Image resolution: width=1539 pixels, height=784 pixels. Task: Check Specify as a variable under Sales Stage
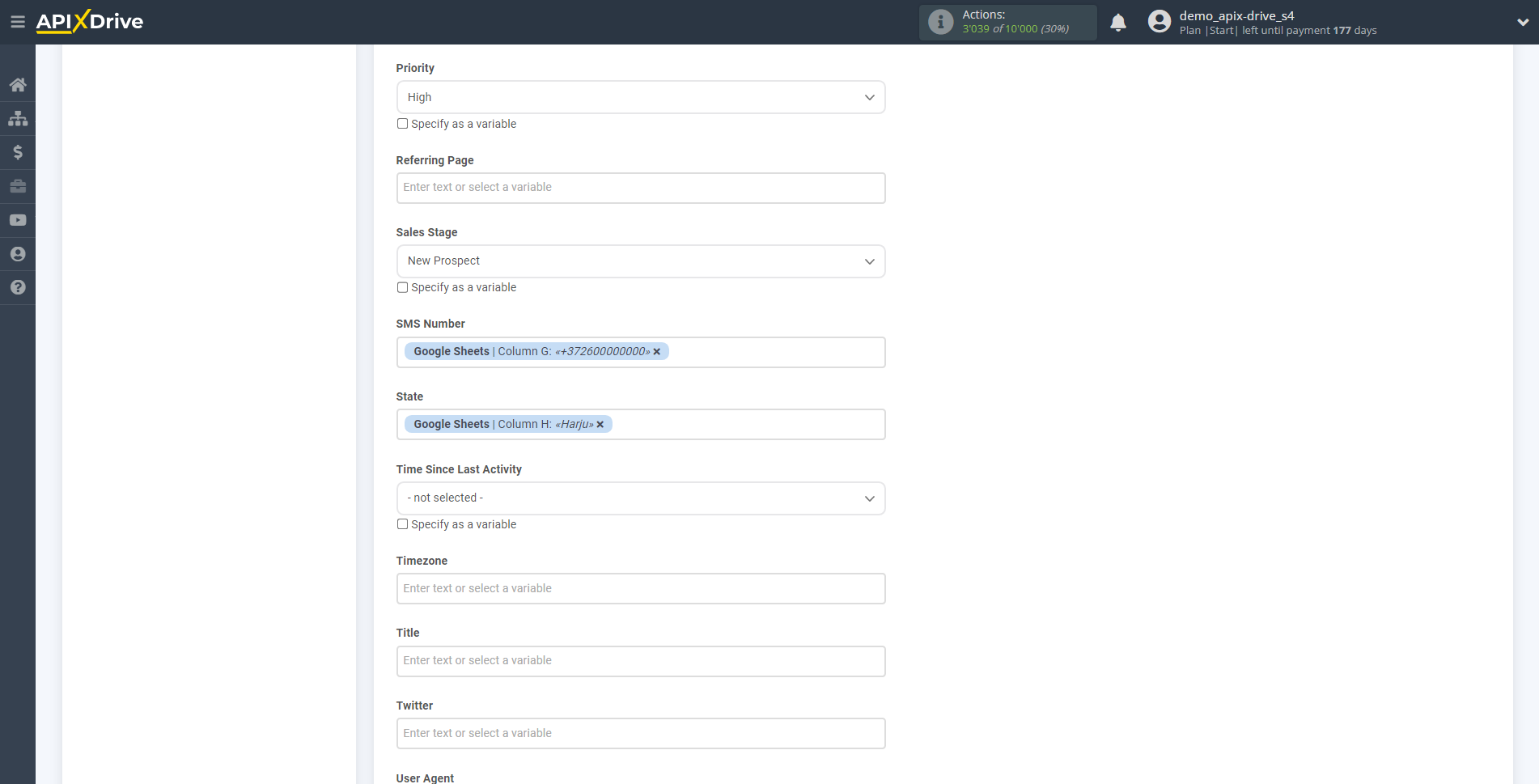click(402, 287)
